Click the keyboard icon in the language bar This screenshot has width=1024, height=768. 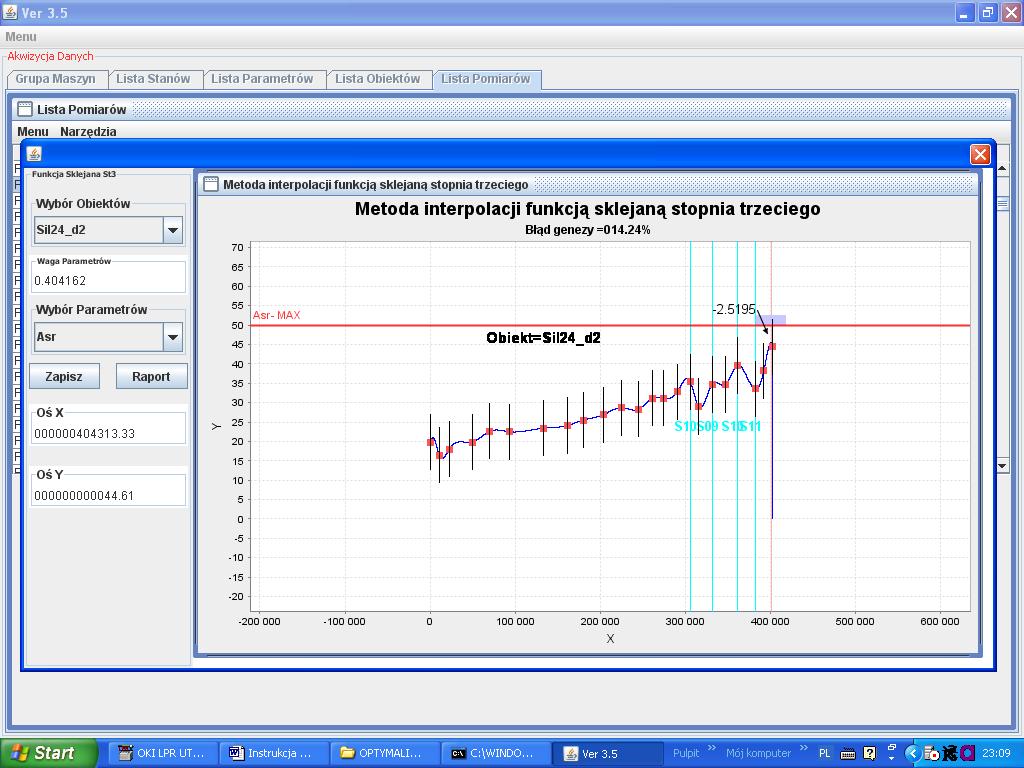848,754
